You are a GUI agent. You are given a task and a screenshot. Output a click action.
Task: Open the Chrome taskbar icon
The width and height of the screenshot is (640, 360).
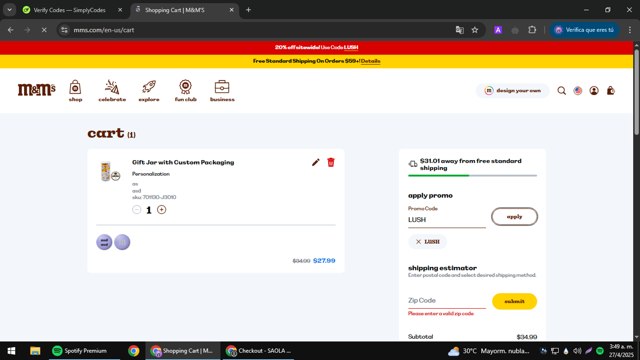point(133,351)
